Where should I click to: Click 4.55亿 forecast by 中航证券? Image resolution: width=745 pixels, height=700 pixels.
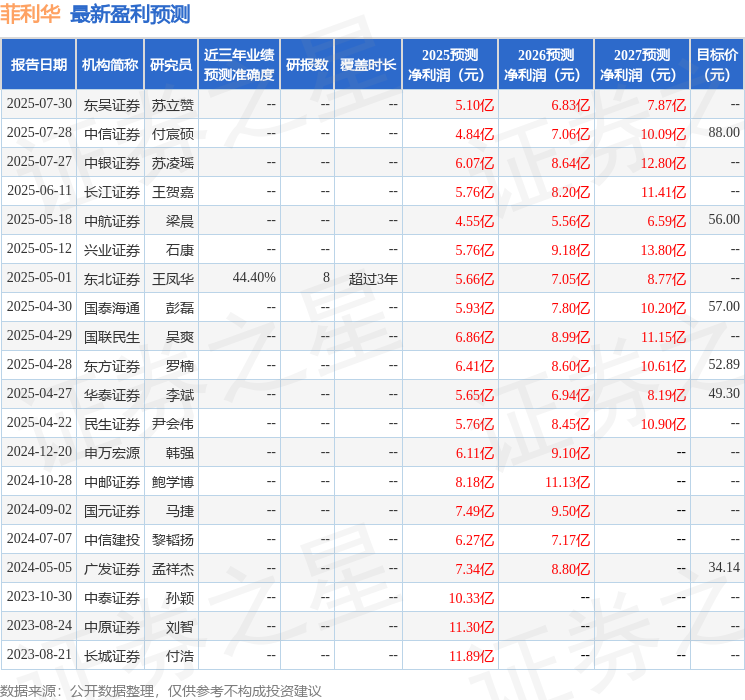pos(474,221)
